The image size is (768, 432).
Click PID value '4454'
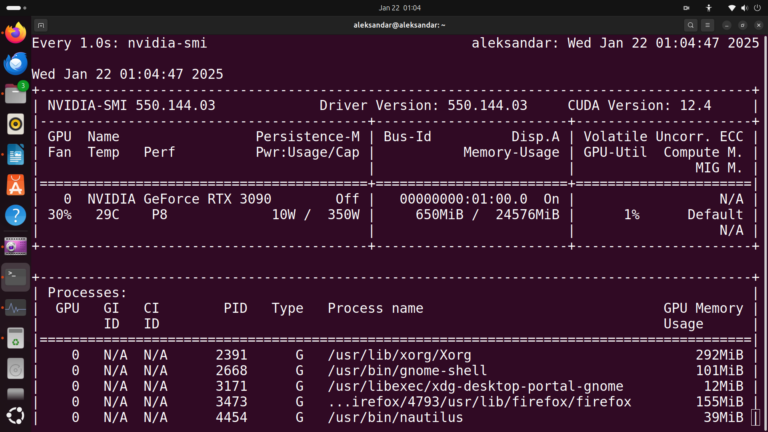tap(231, 417)
